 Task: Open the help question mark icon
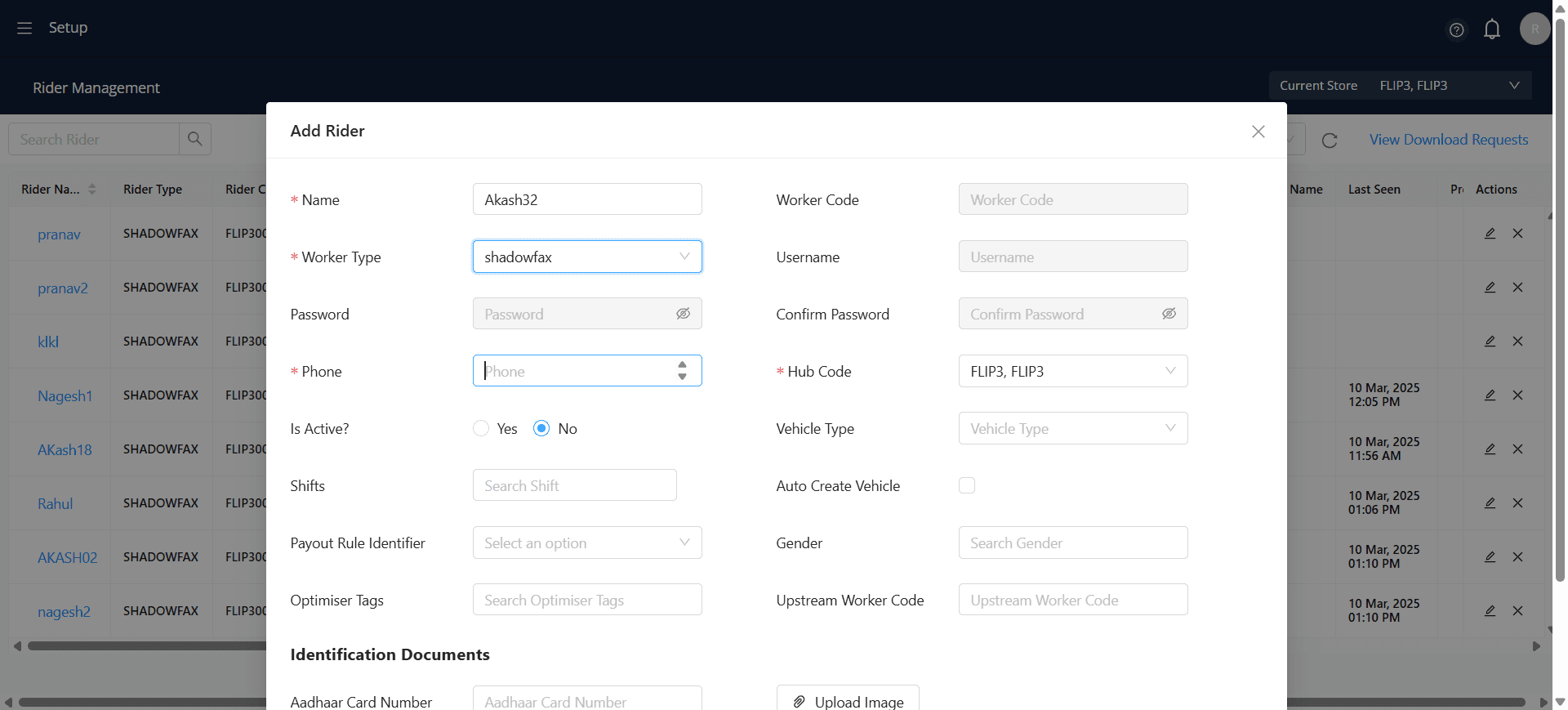coord(1456,29)
